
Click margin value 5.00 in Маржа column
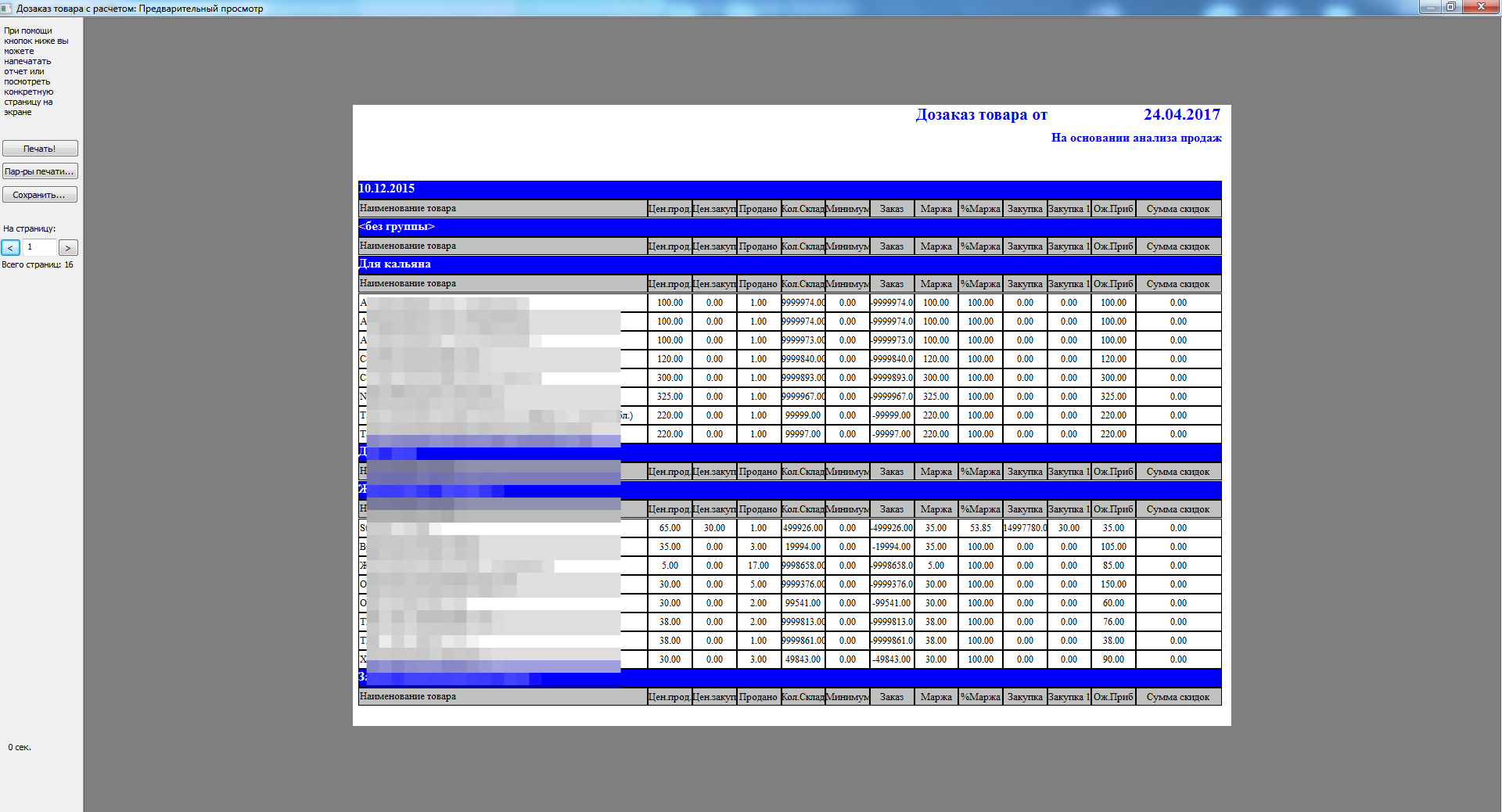point(936,566)
